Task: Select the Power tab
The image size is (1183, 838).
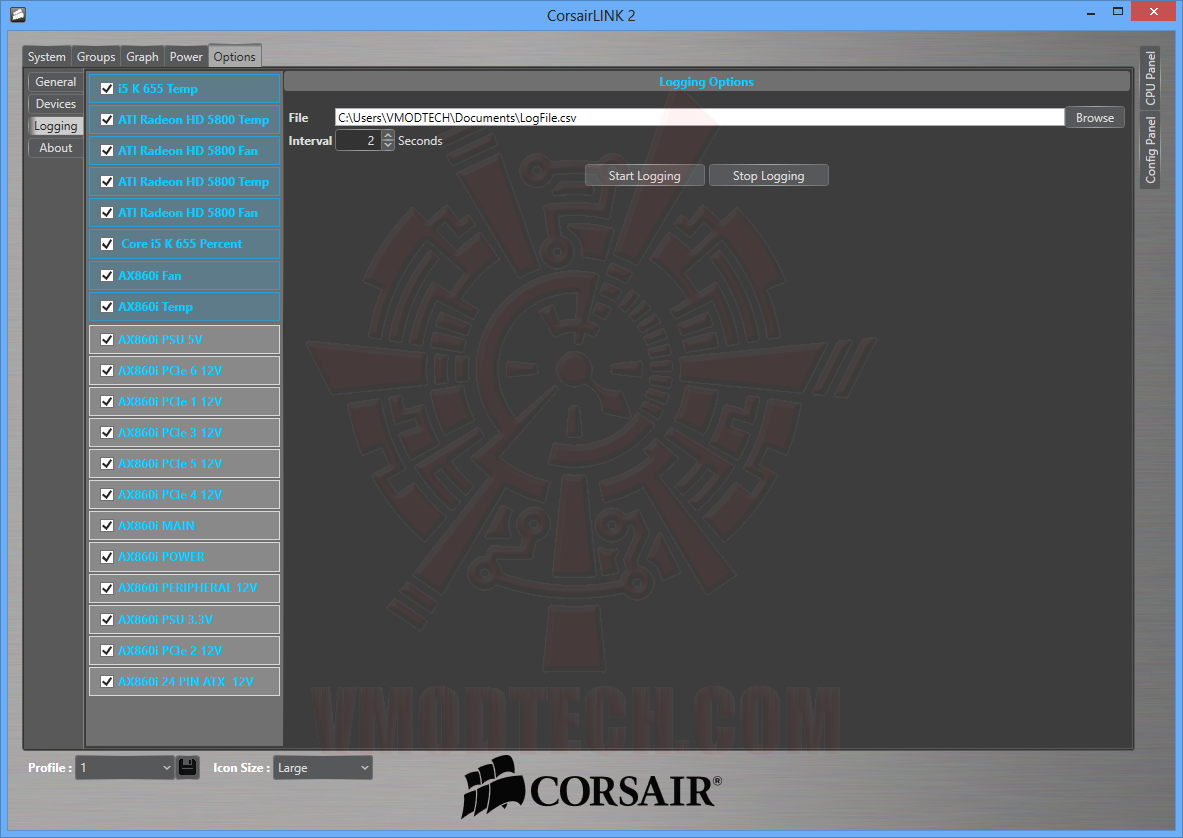Action: [x=186, y=57]
